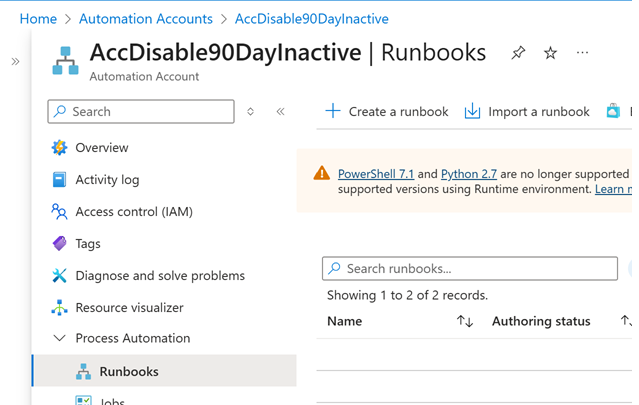The image size is (639, 405).
Task: Click the Diagnose wrench icon
Action: click(59, 275)
